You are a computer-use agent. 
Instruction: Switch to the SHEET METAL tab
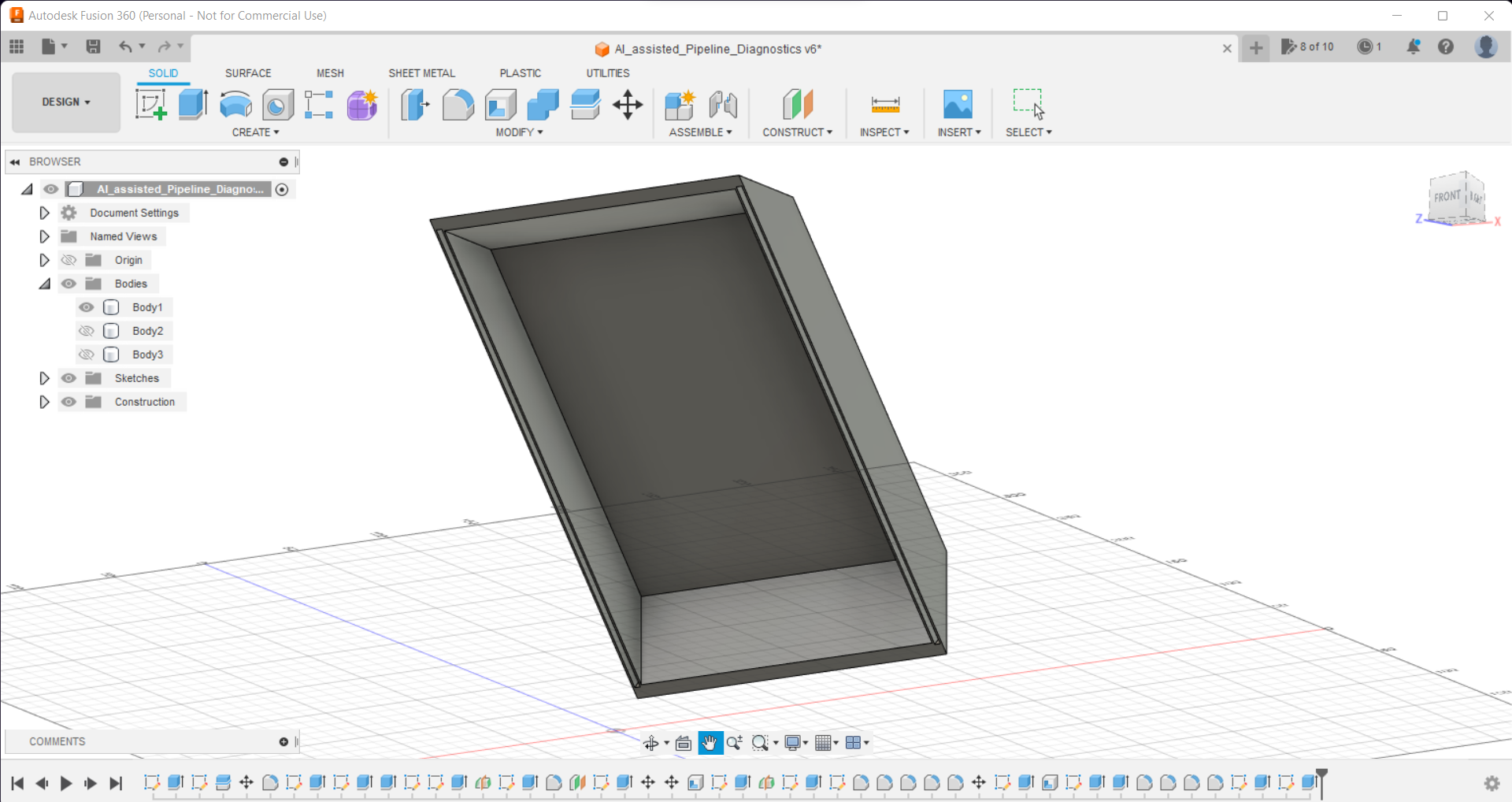tap(422, 72)
